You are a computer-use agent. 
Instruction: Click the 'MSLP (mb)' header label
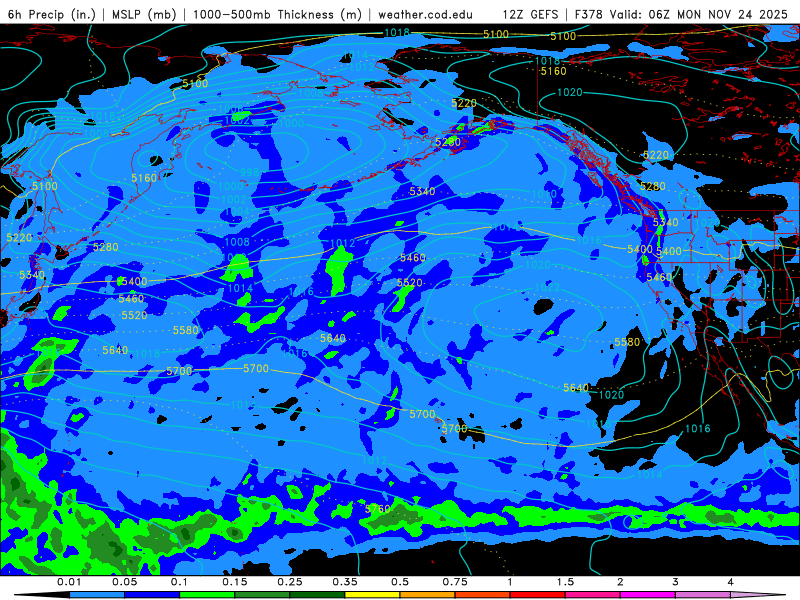(x=144, y=14)
